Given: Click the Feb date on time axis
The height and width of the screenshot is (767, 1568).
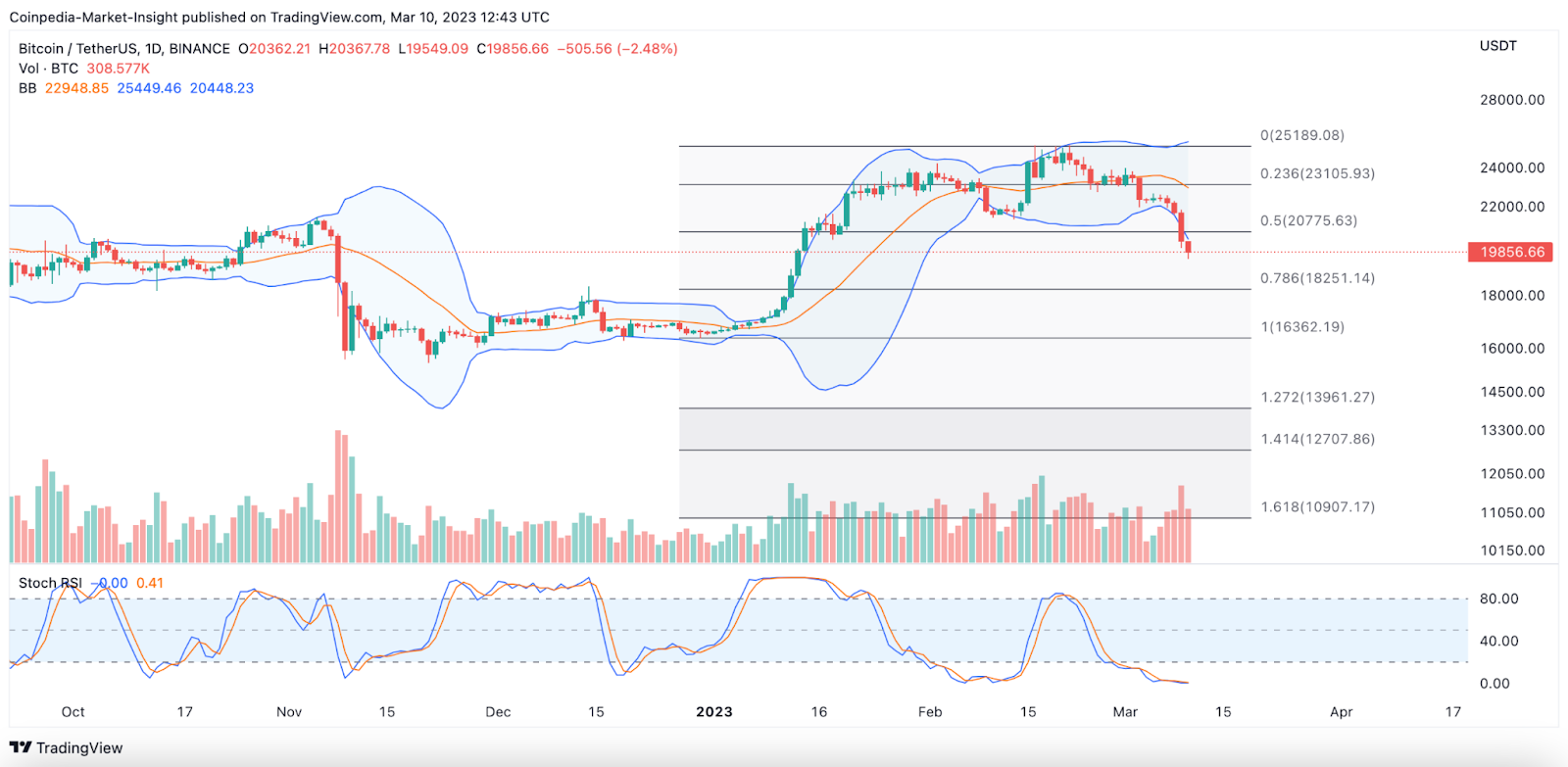Looking at the screenshot, I should [930, 712].
